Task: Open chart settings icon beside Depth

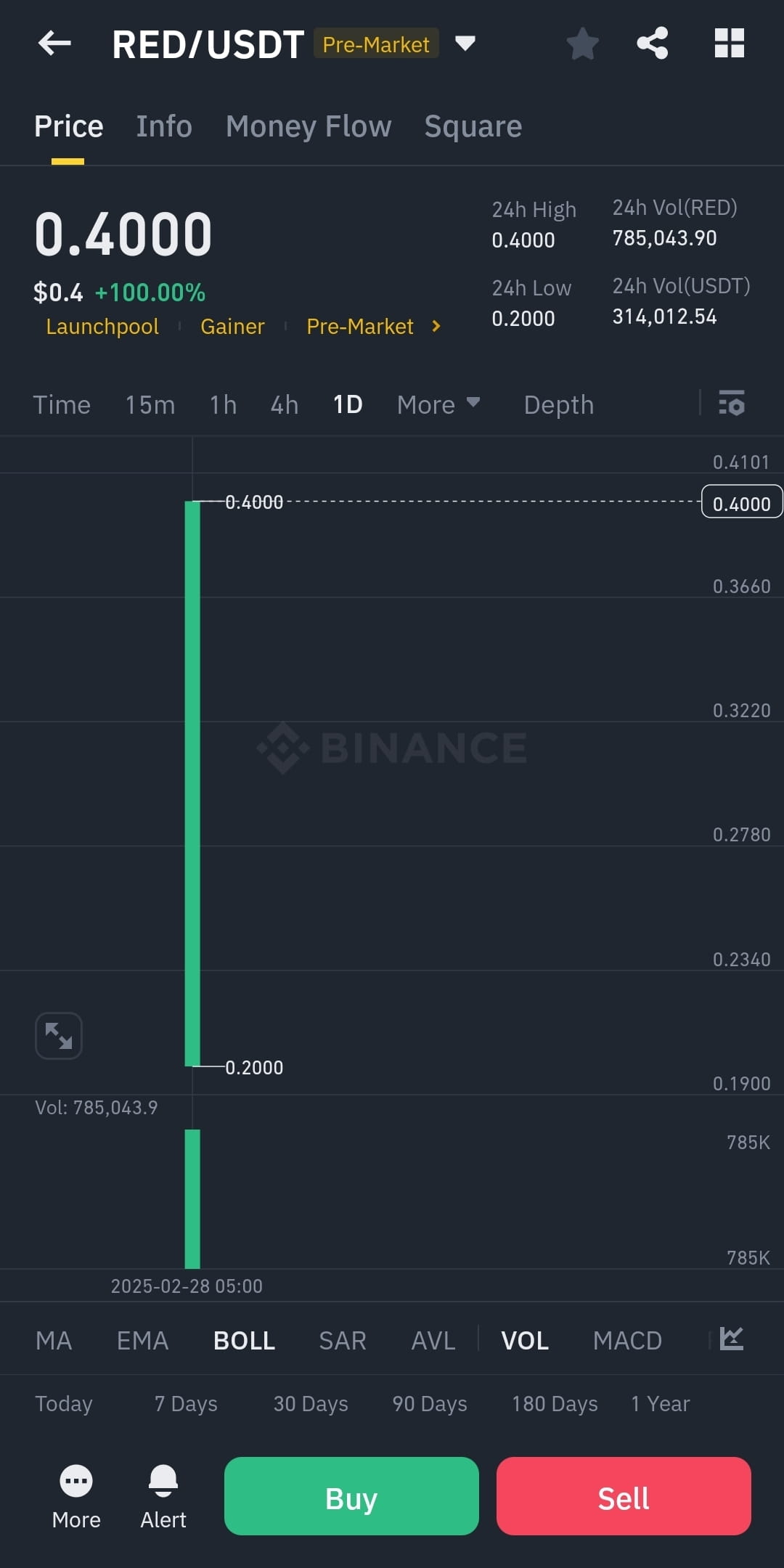Action: point(732,403)
